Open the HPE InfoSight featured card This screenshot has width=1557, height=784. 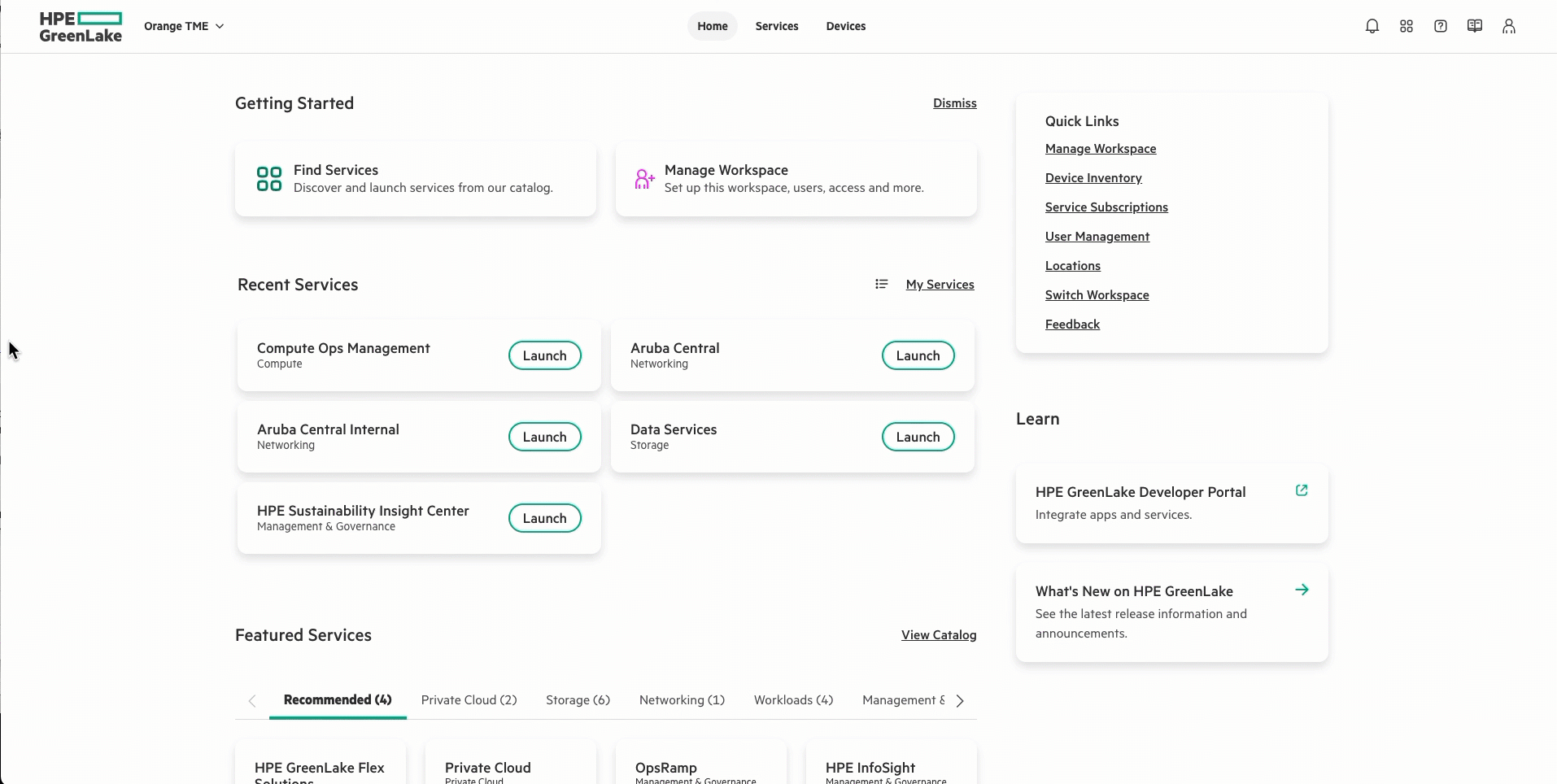892,763
